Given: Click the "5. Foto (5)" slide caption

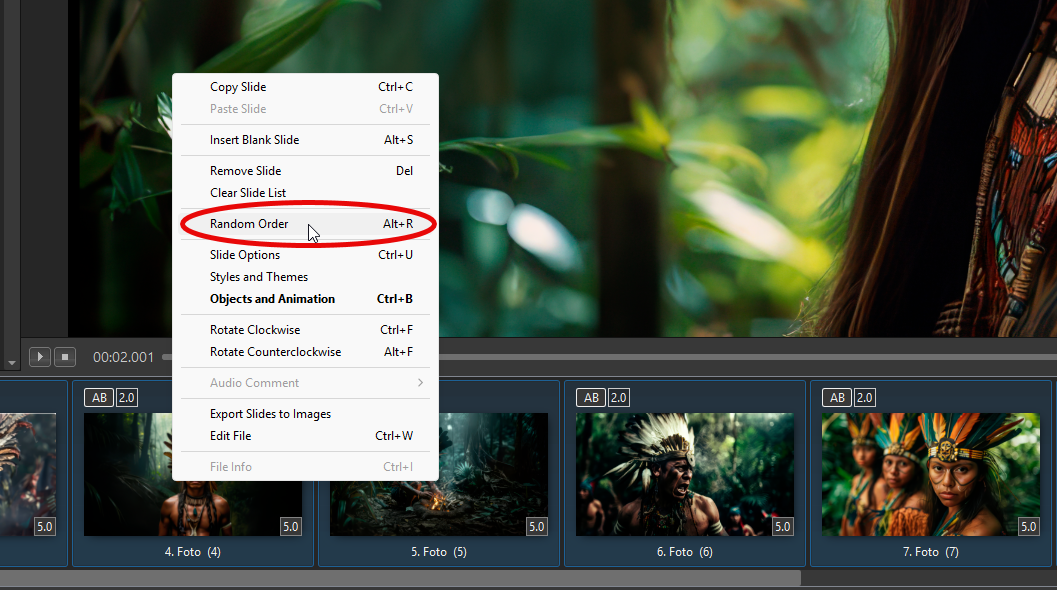Looking at the screenshot, I should pyautogui.click(x=439, y=552).
